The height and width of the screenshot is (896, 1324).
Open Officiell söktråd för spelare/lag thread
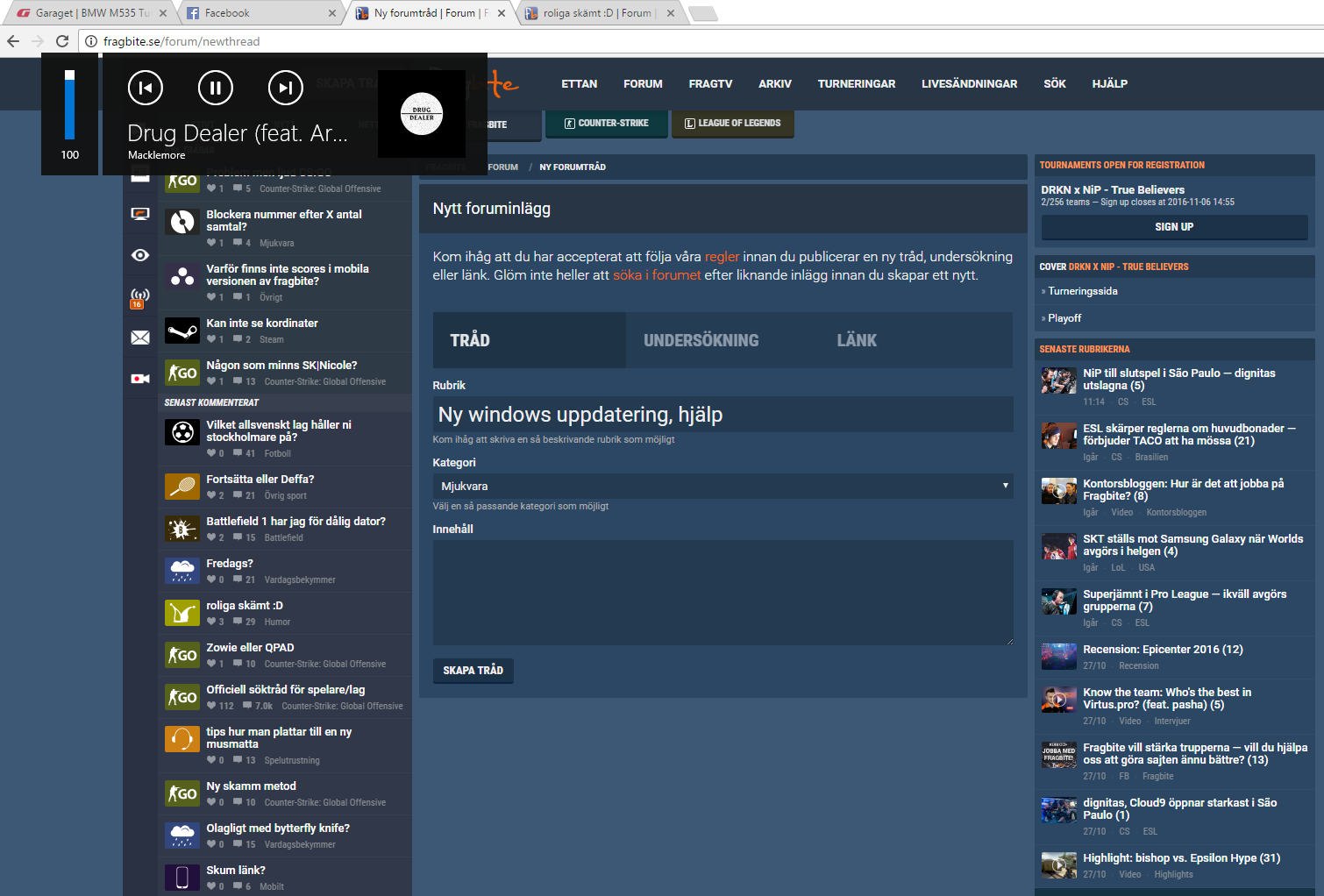pyautogui.click(x=286, y=690)
